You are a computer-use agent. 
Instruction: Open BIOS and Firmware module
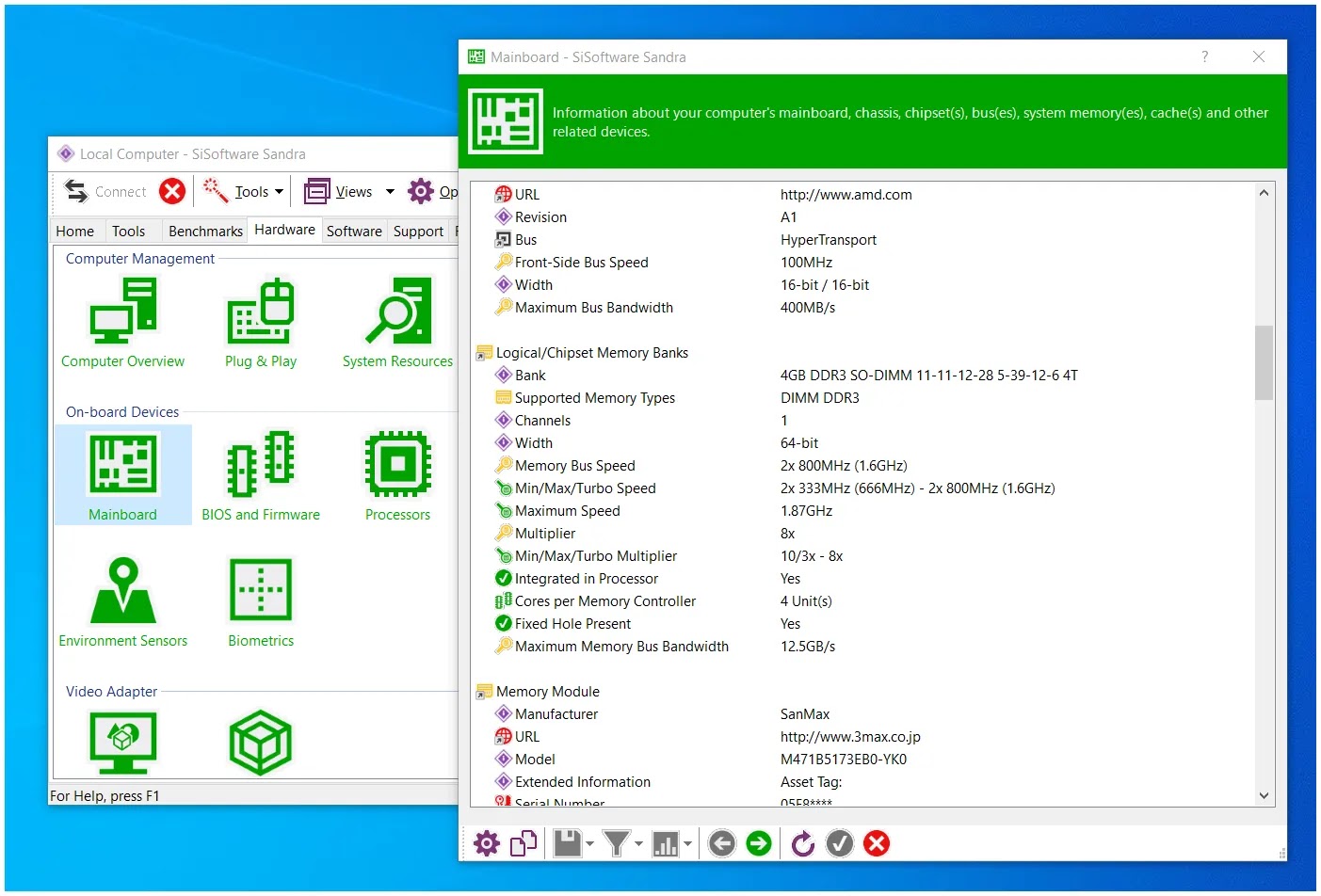pyautogui.click(x=261, y=475)
